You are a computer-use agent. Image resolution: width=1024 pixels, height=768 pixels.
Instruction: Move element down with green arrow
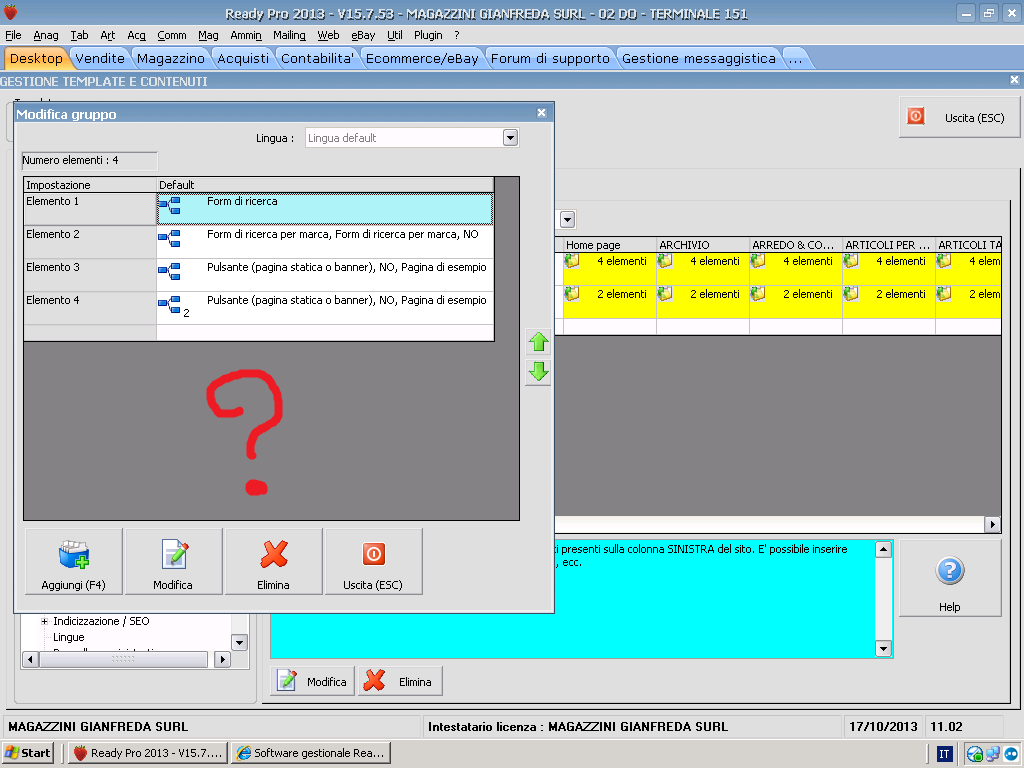coord(538,372)
